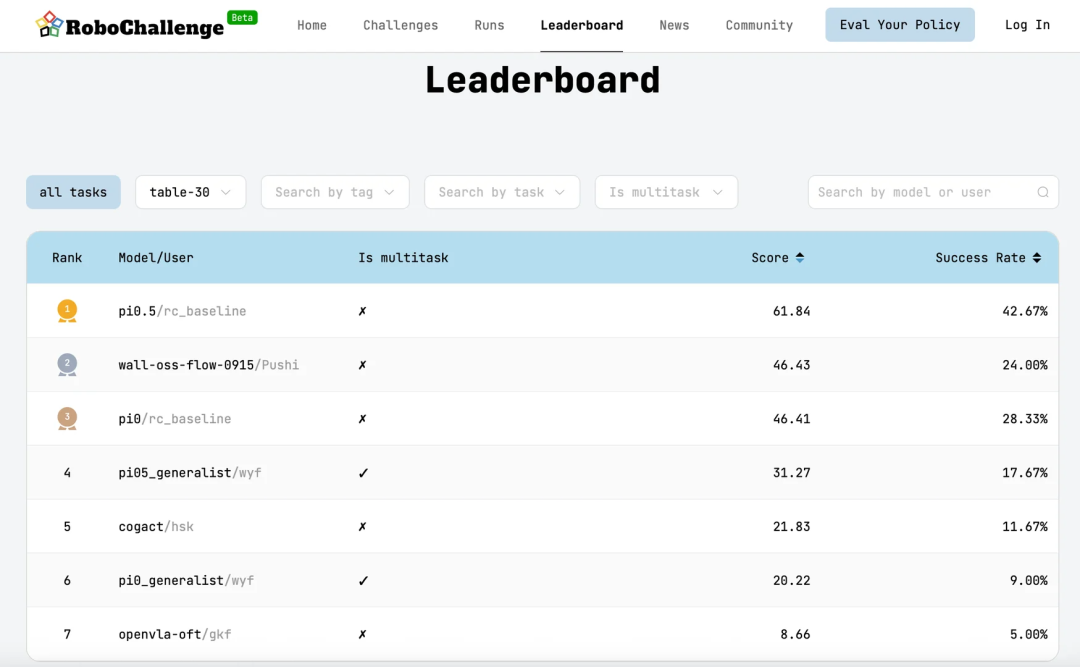
Task: Click the bronze rank 3 medal icon
Action: [67, 419]
